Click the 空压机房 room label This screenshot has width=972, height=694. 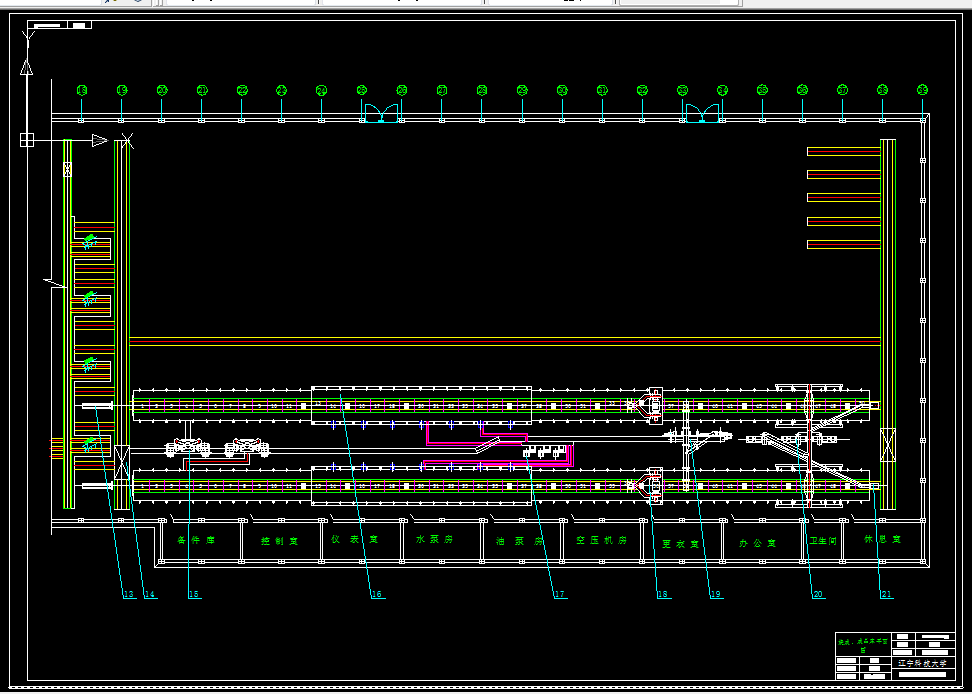601,540
